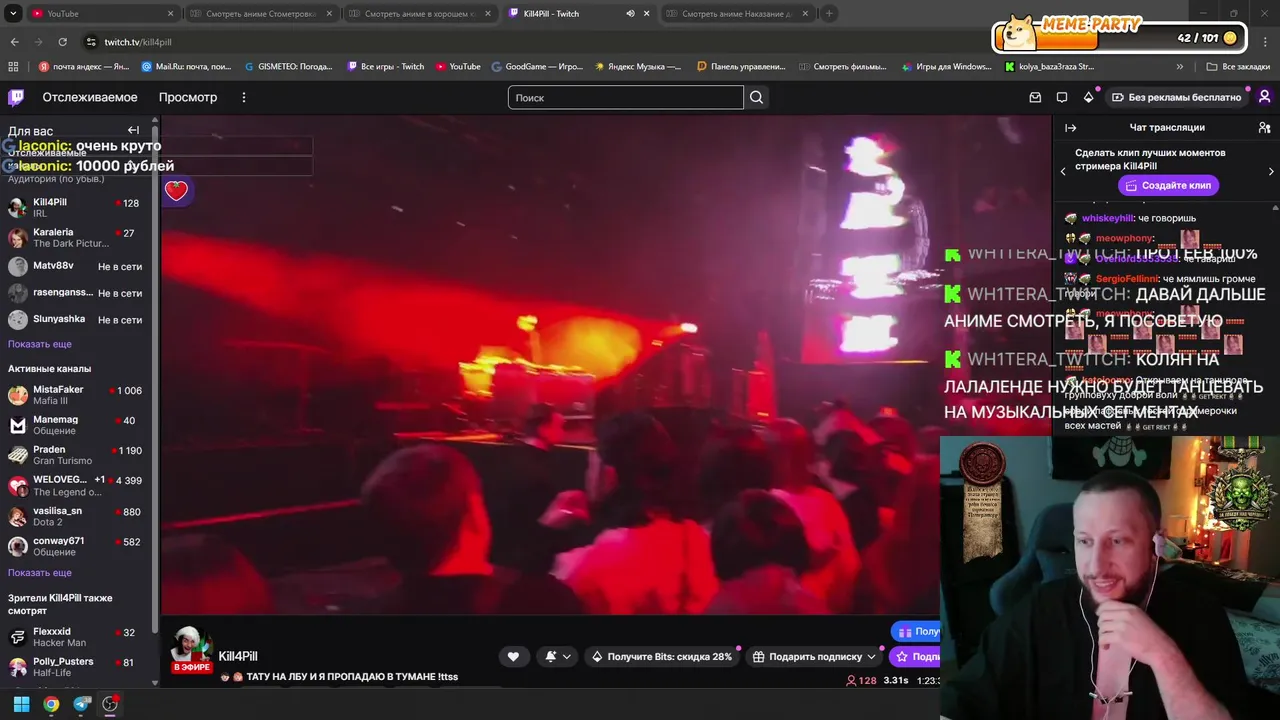Select Matv88v offline channel
Image resolution: width=1280 pixels, height=720 pixels.
(76, 266)
